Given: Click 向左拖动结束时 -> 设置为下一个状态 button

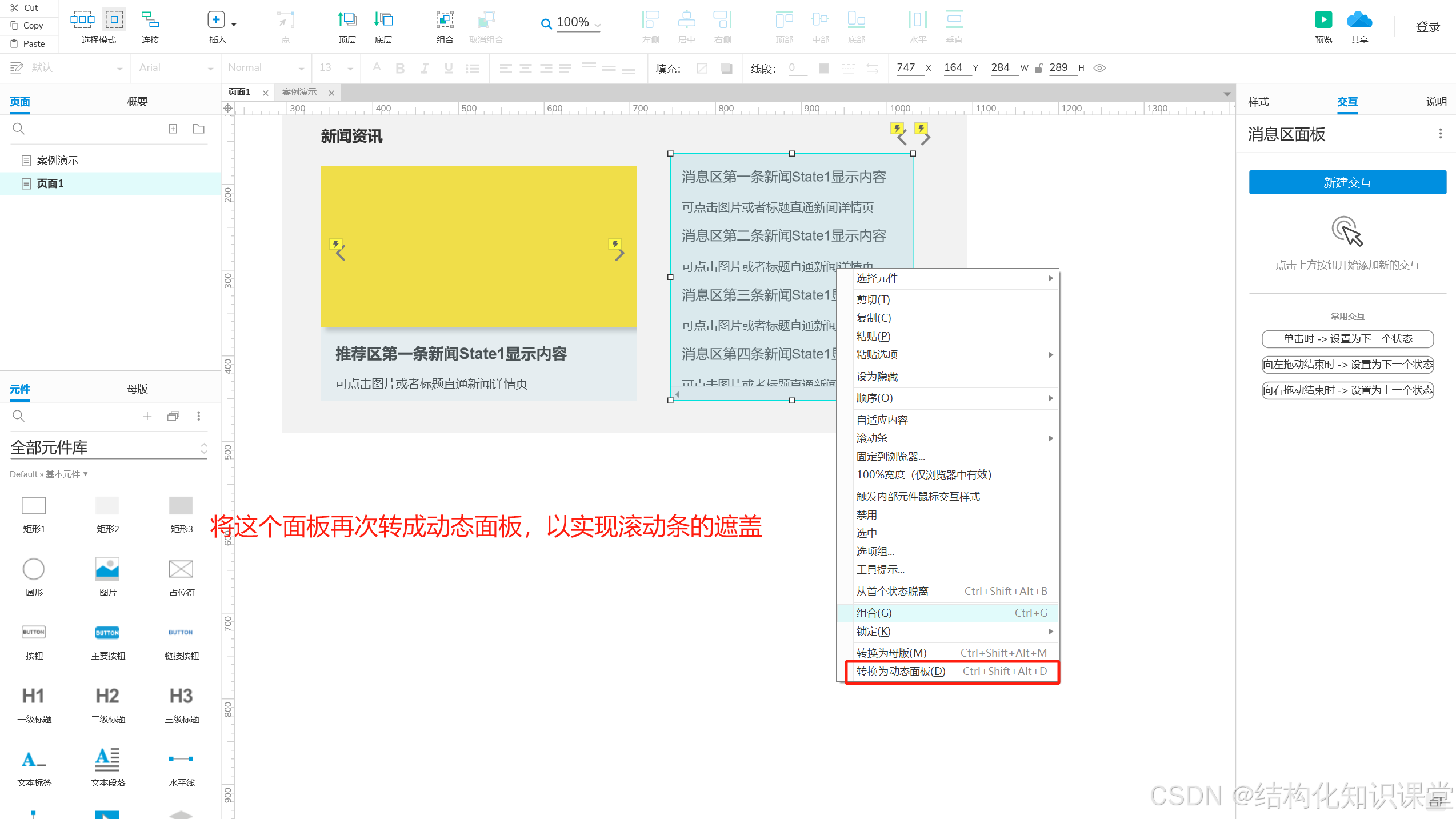Looking at the screenshot, I should [x=1347, y=365].
